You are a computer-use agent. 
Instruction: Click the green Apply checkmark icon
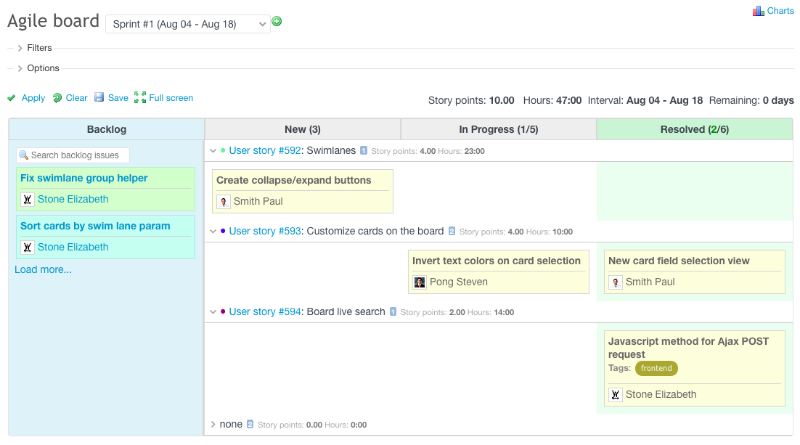point(11,98)
